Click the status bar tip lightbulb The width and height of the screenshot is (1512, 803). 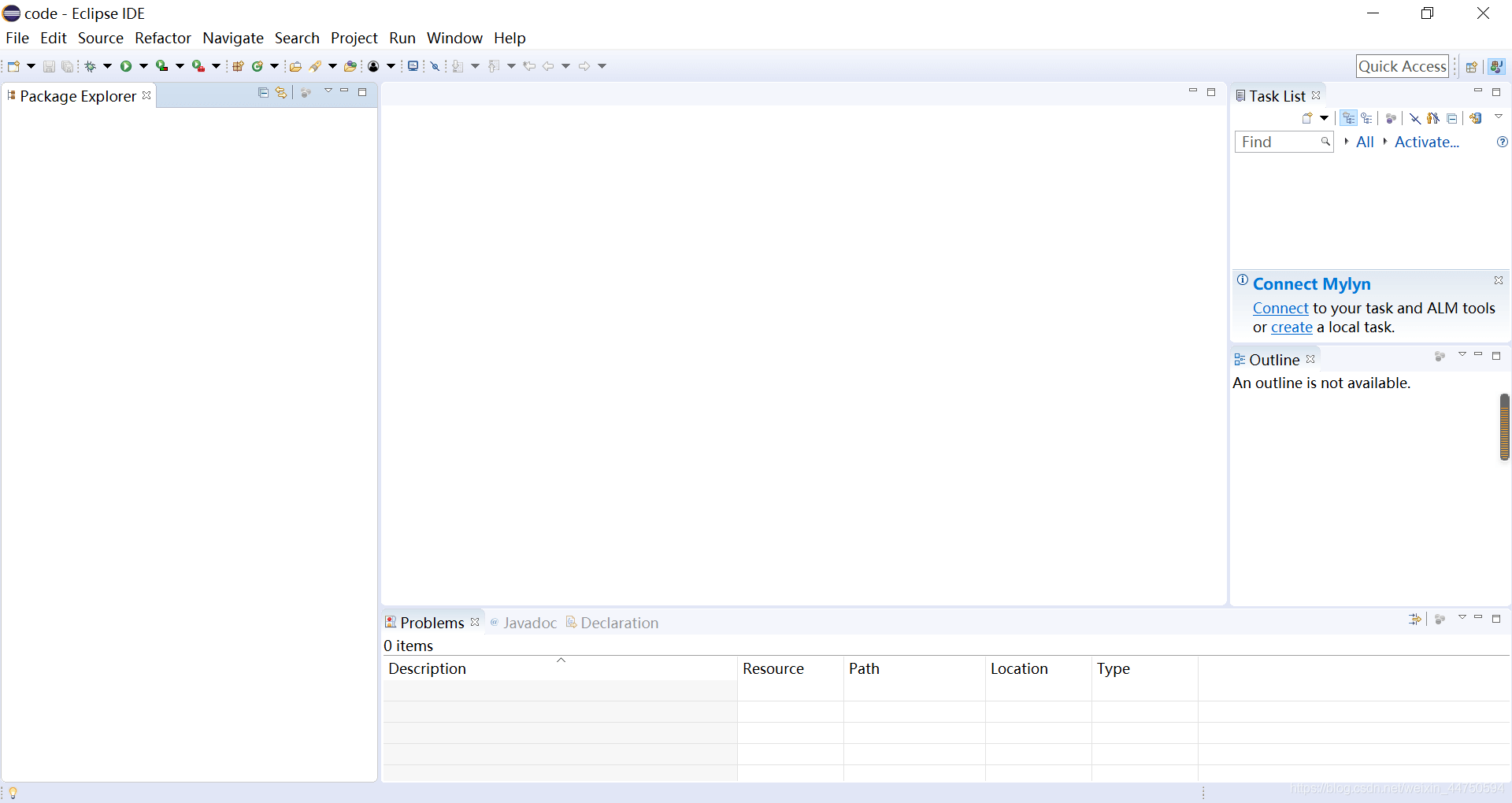13,793
